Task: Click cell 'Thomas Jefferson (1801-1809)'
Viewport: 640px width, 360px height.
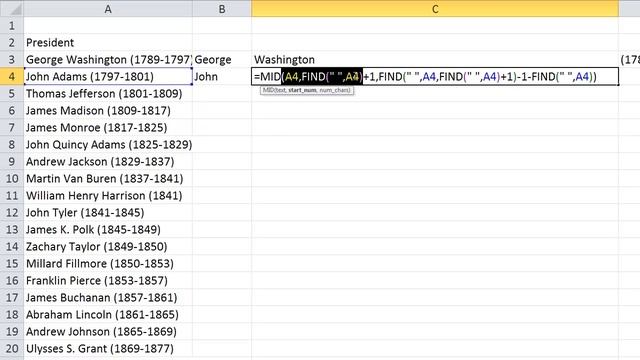Action: coord(108,93)
